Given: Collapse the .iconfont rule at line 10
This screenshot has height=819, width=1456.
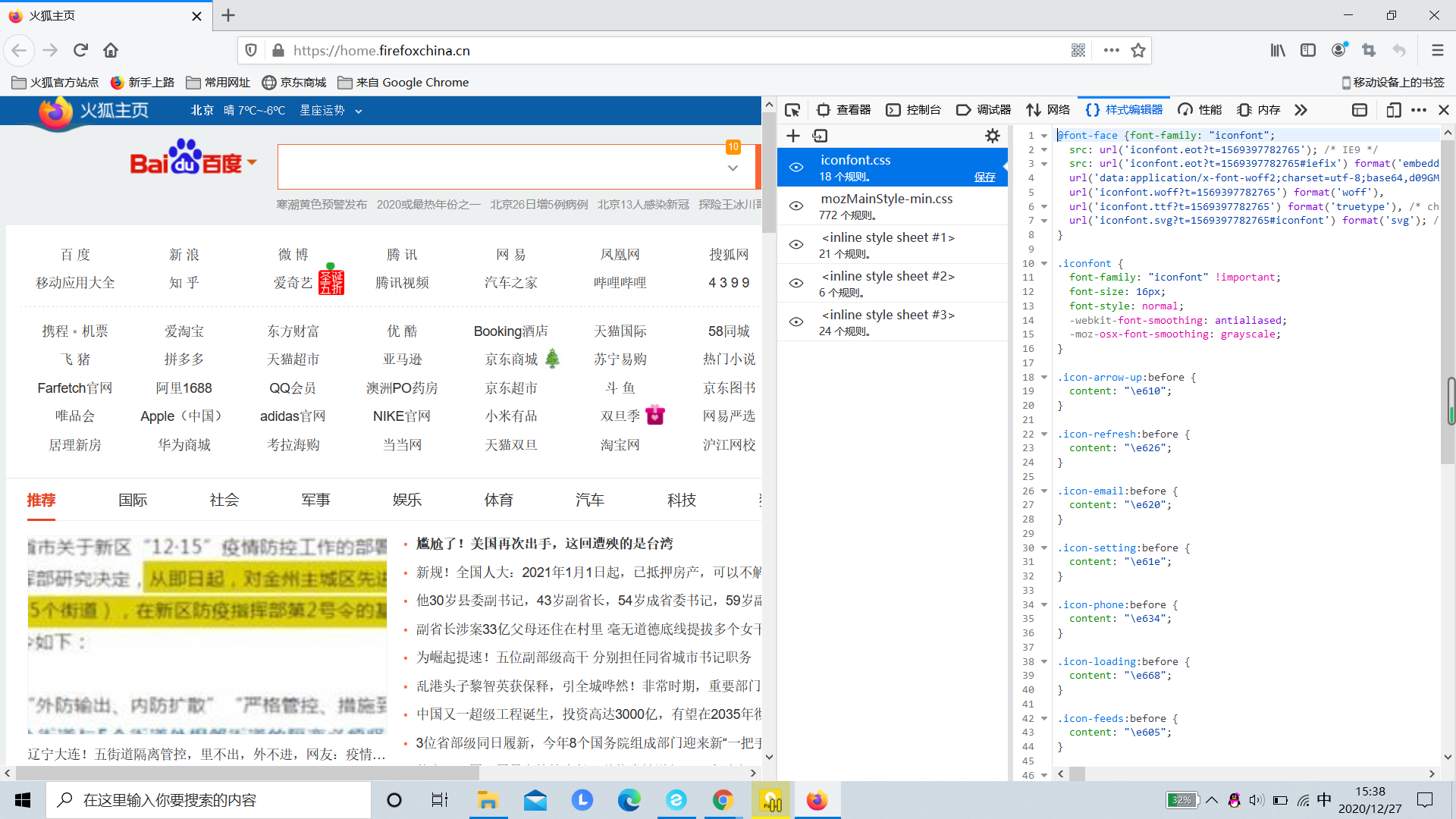Looking at the screenshot, I should (1044, 264).
